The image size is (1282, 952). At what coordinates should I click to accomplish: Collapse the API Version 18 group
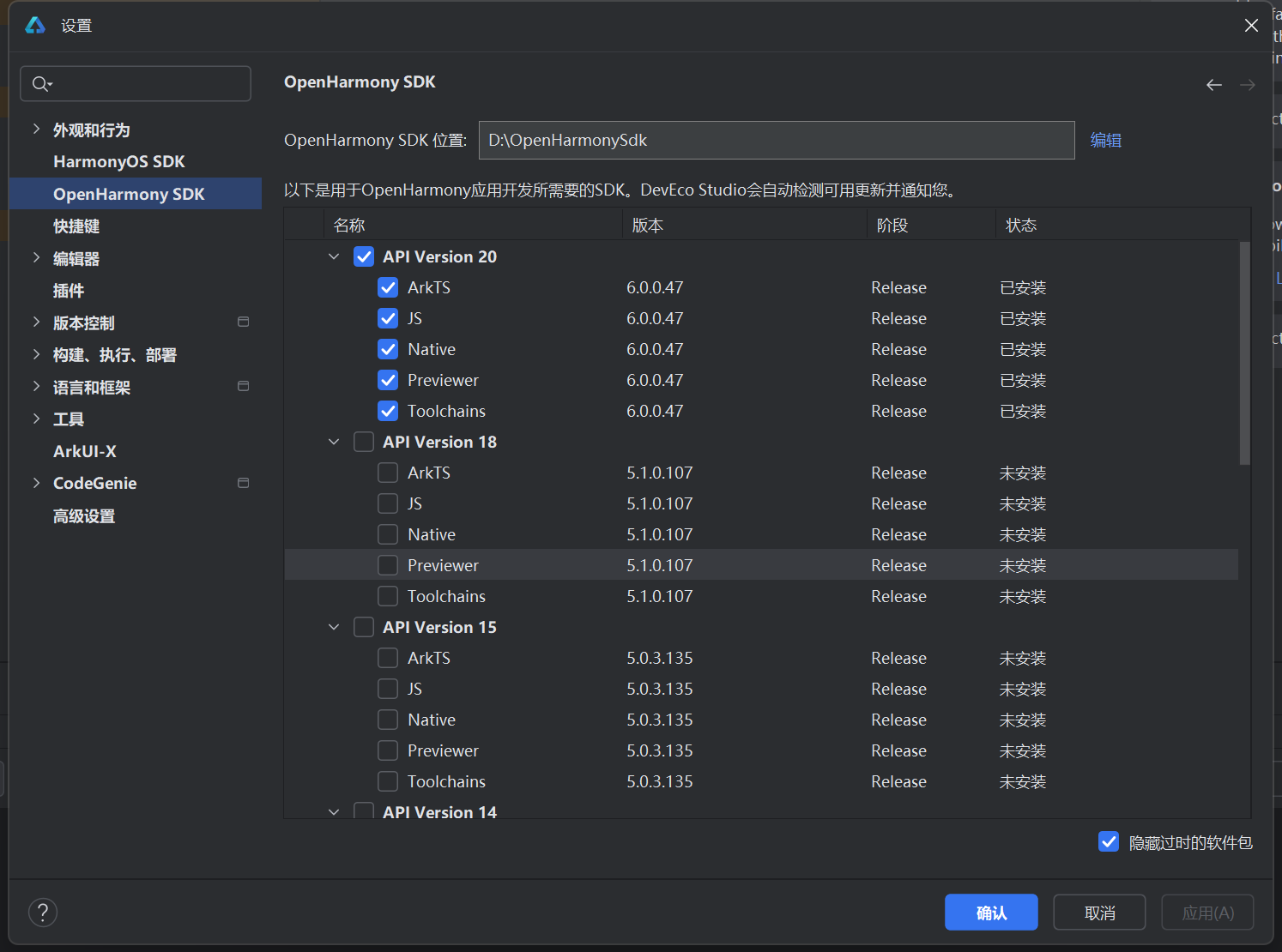(334, 442)
